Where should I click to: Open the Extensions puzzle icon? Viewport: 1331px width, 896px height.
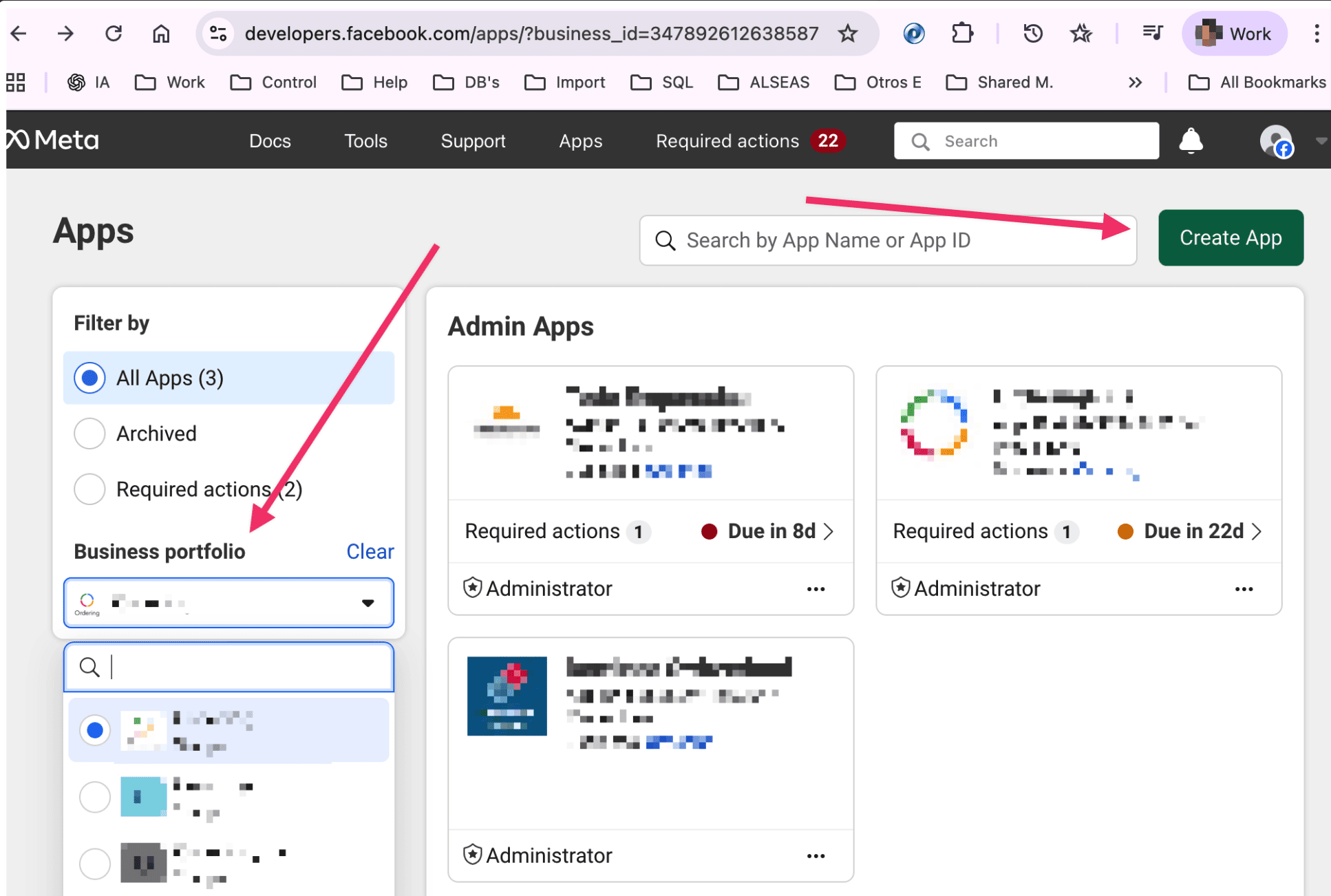coord(962,33)
